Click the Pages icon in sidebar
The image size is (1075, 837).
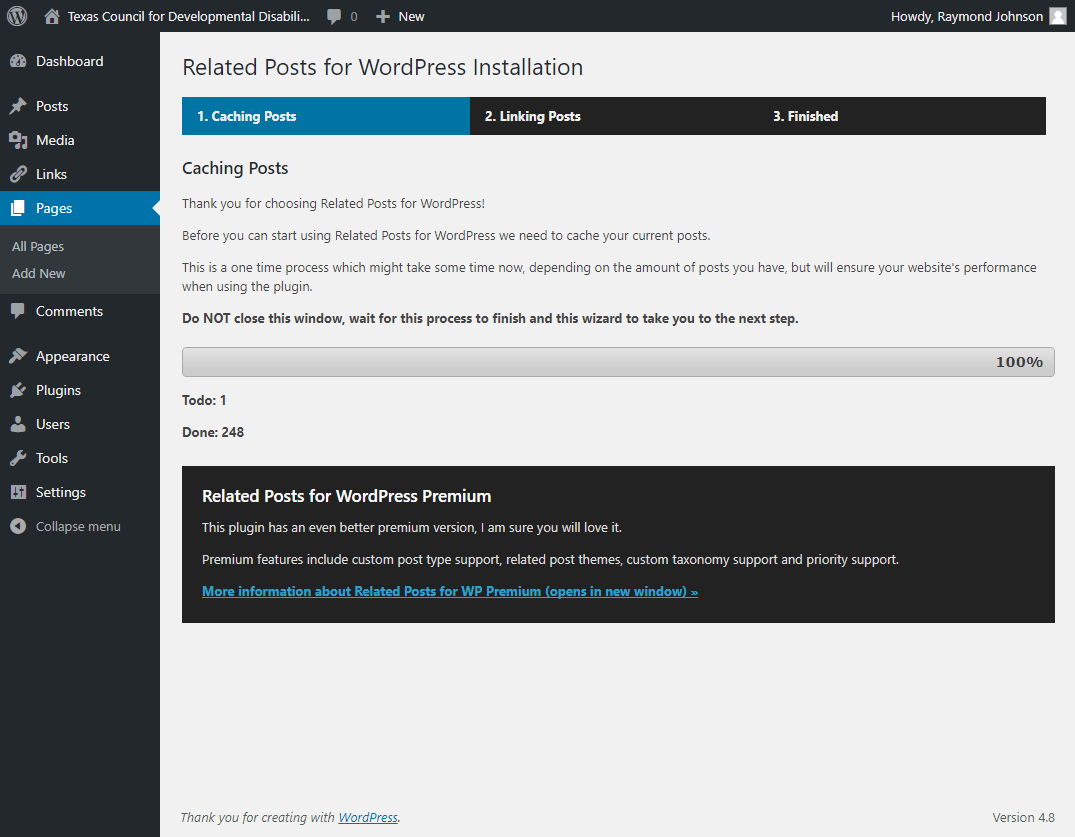click(x=18, y=208)
